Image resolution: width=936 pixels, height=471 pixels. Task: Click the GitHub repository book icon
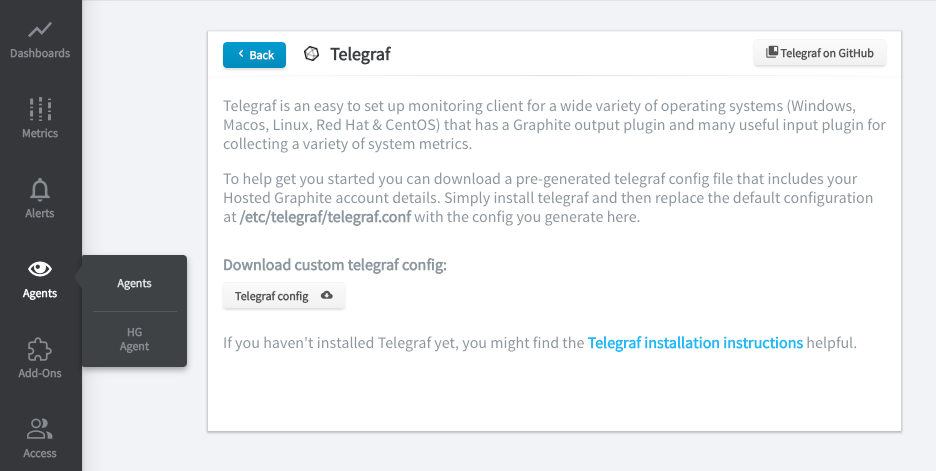point(772,52)
